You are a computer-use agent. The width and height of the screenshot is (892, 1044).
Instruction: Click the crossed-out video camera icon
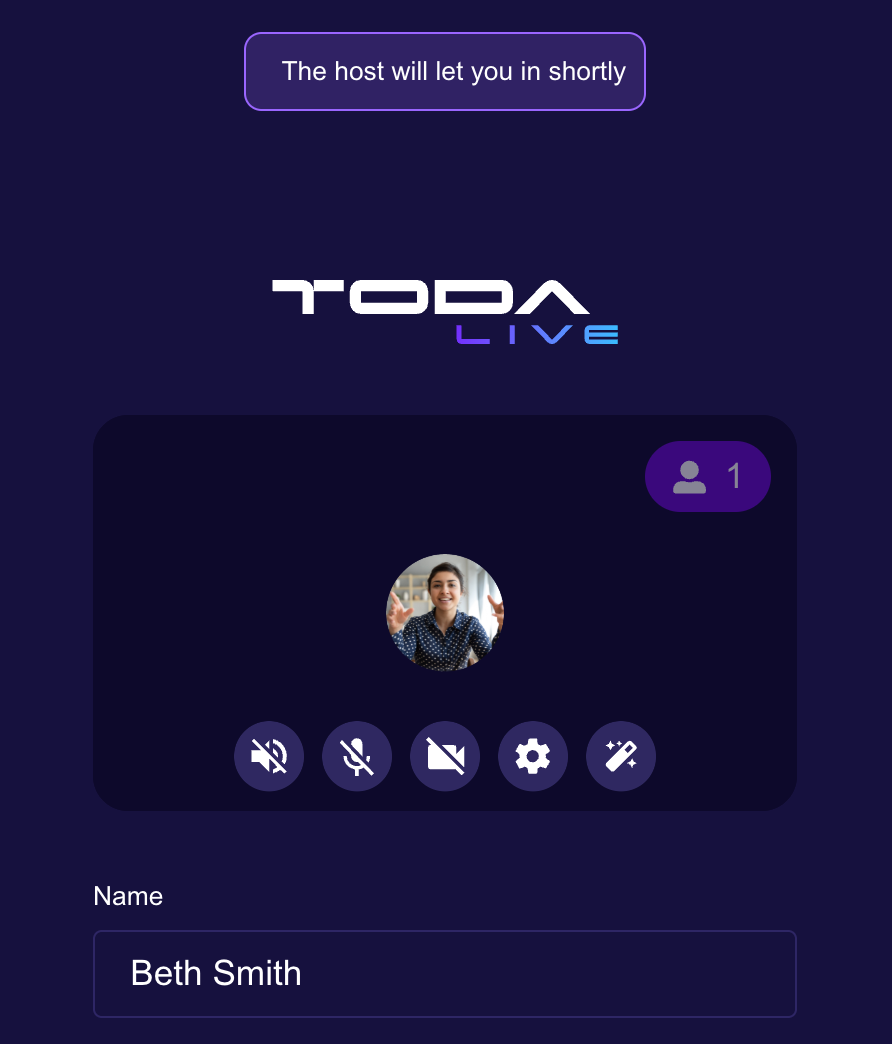pos(445,756)
